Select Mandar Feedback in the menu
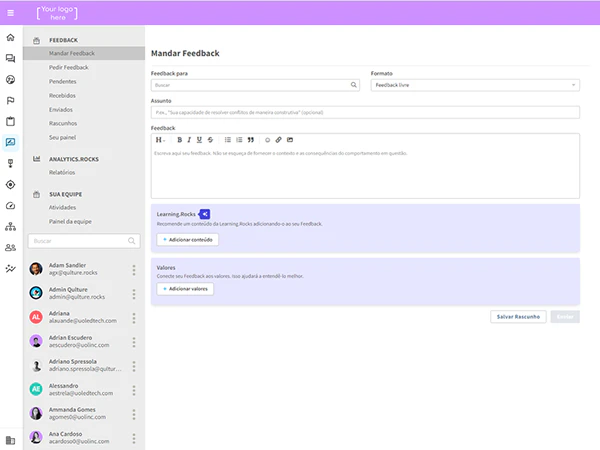Screen dimensions: 600x450 coord(84,53)
